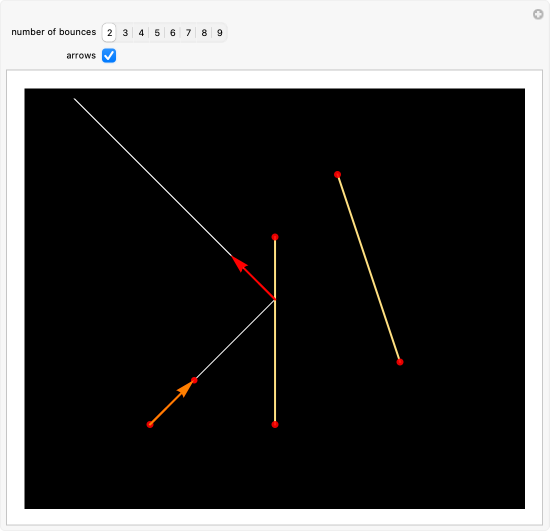Click the red reflected-ray arrowhead
This screenshot has width=550, height=532.
pos(240,264)
